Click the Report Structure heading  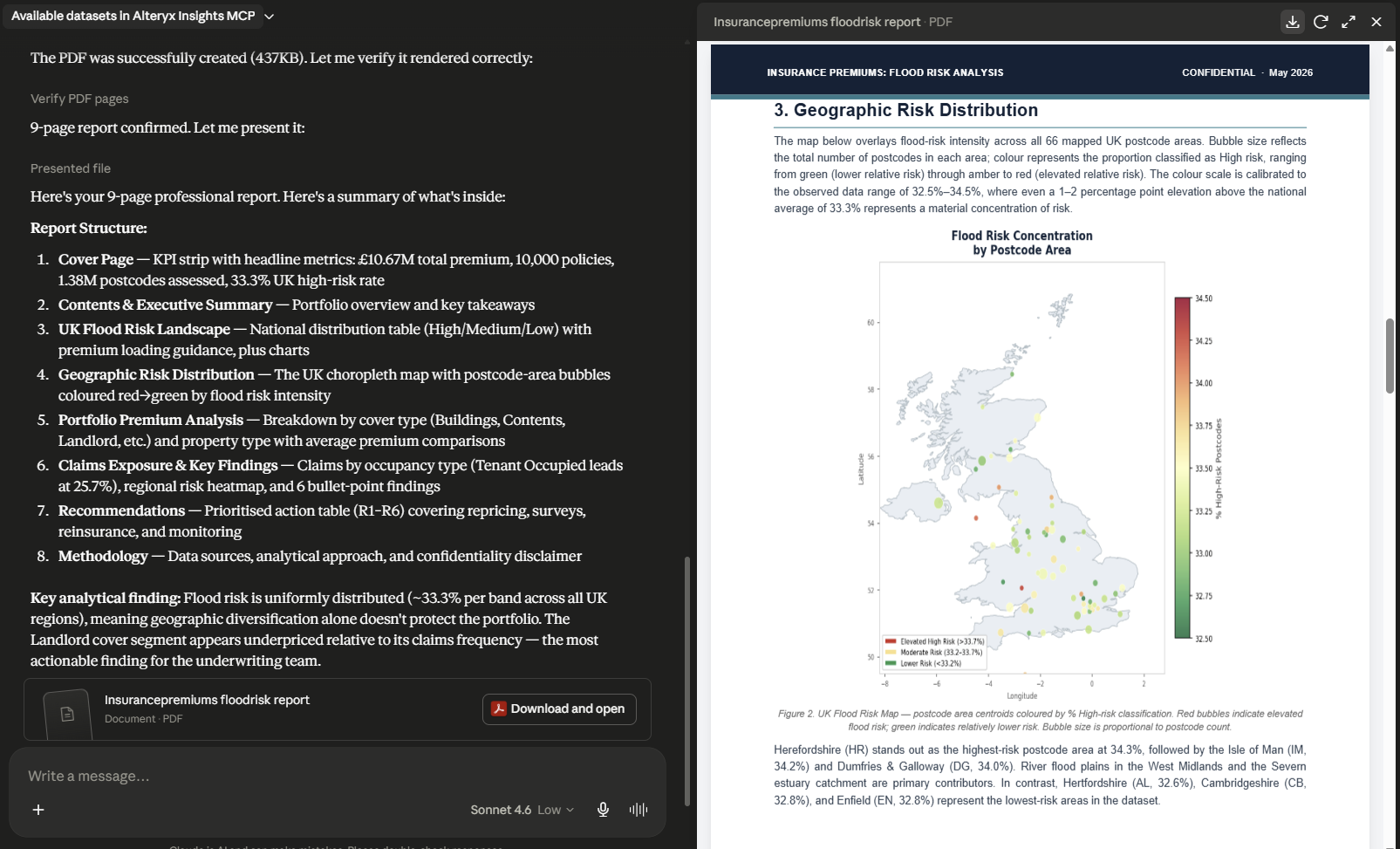pos(88,228)
